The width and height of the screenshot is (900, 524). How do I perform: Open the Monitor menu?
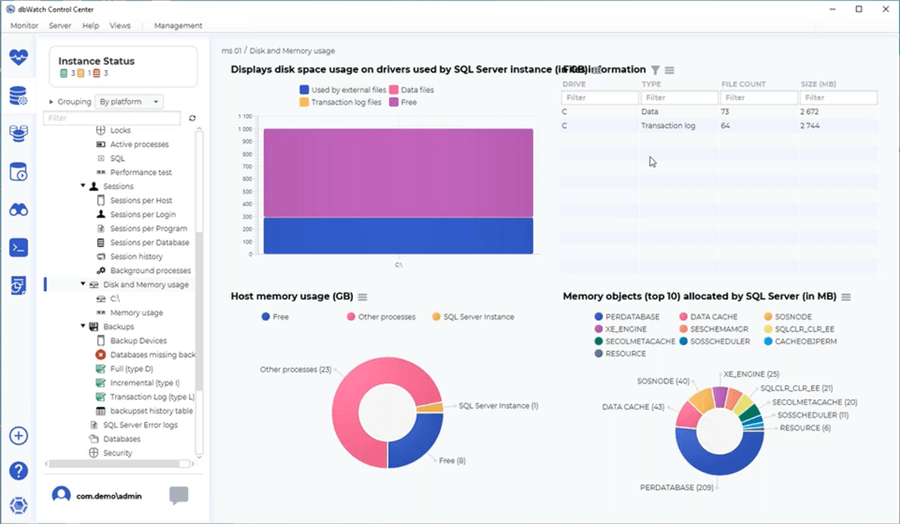point(24,26)
